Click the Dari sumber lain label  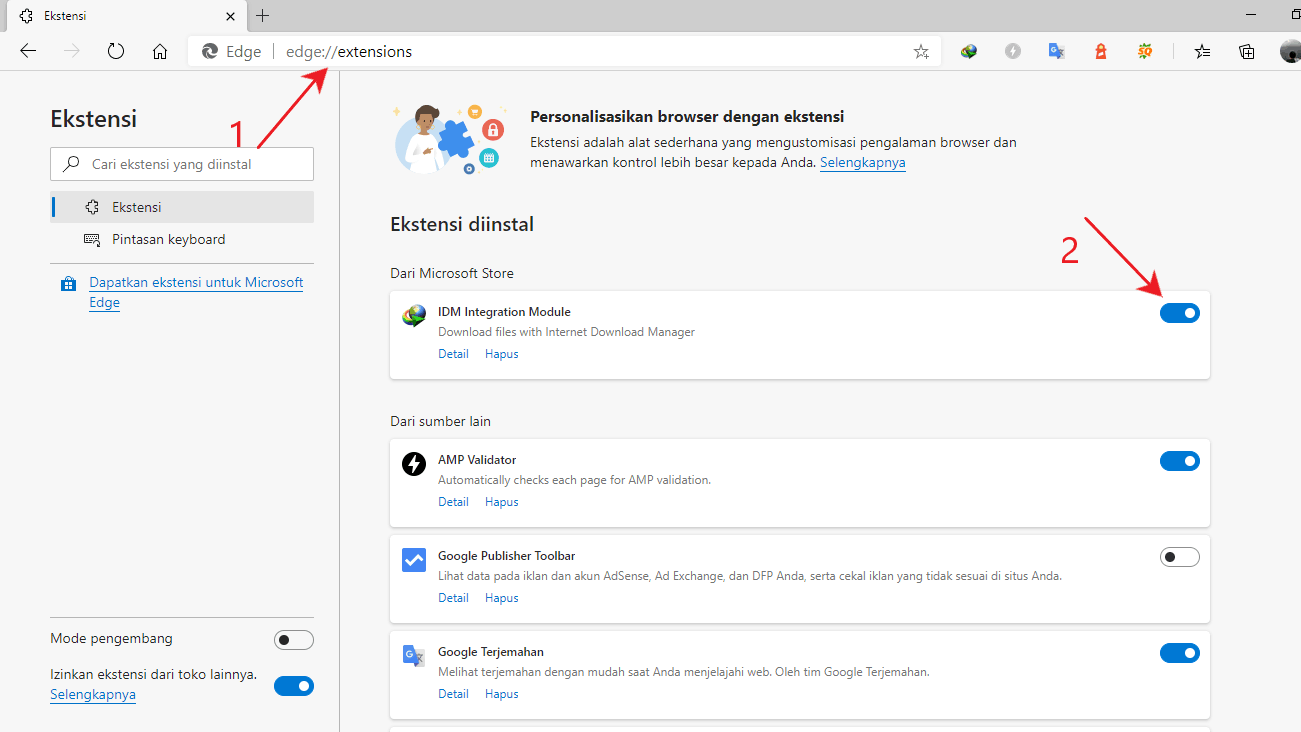point(440,421)
